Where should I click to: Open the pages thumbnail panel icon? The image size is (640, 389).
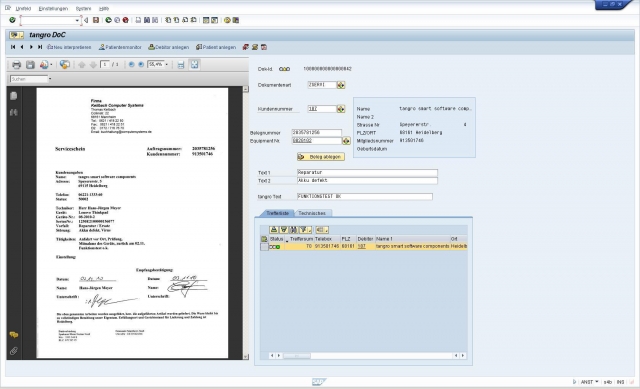13,96
